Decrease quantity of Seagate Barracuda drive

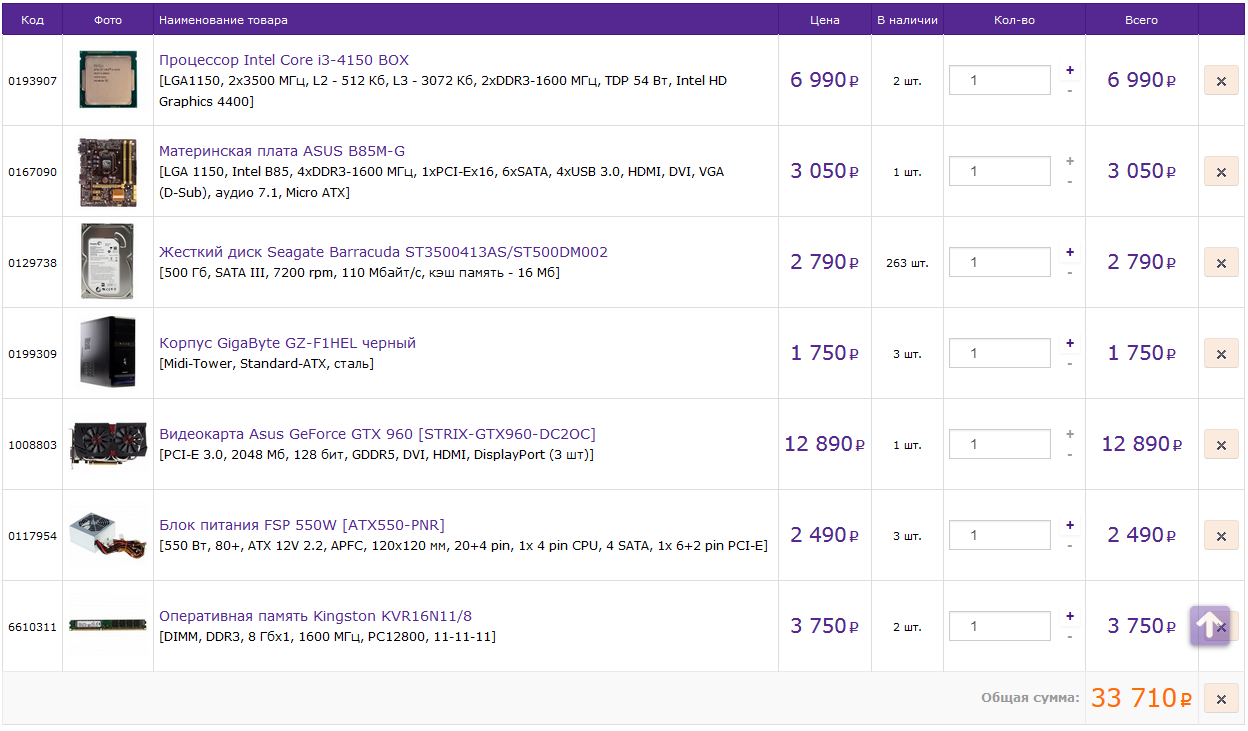click(x=1070, y=273)
